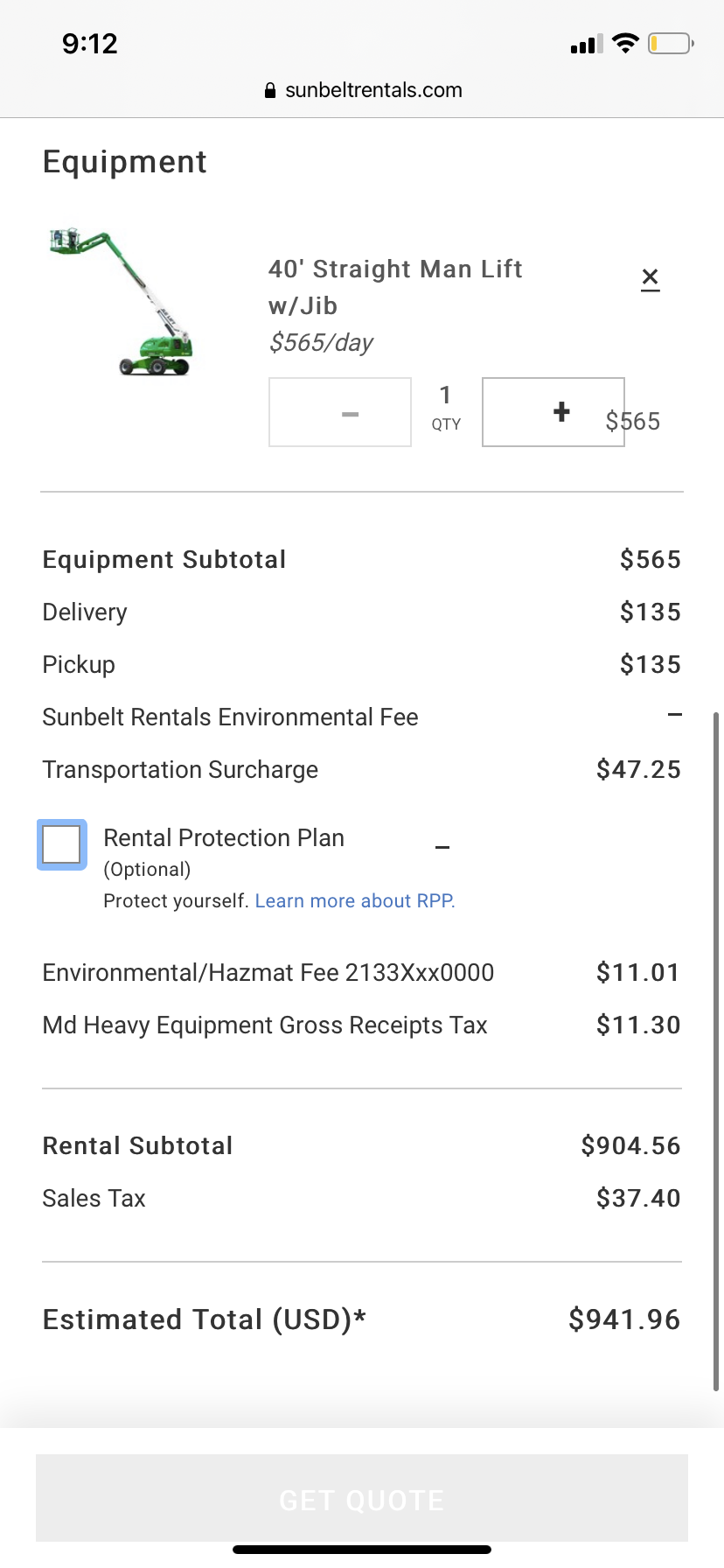
Task: Tap the lock icon in address bar
Action: (270, 90)
